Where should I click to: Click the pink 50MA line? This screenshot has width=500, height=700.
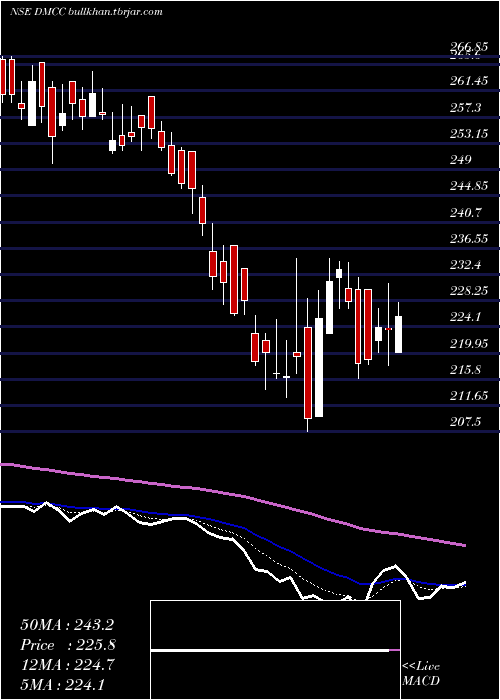[x=232, y=495]
